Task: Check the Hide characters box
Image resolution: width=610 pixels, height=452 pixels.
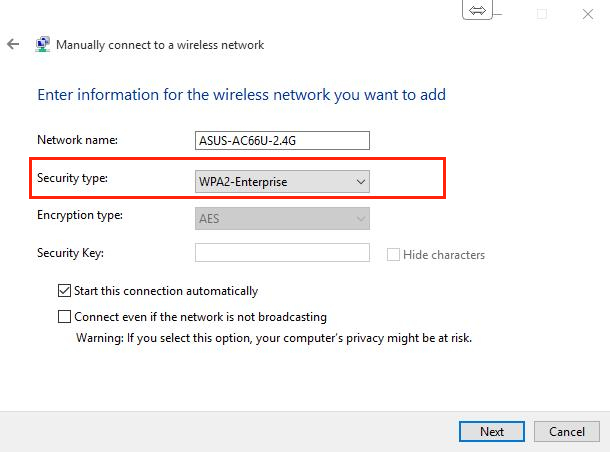Action: [x=393, y=254]
